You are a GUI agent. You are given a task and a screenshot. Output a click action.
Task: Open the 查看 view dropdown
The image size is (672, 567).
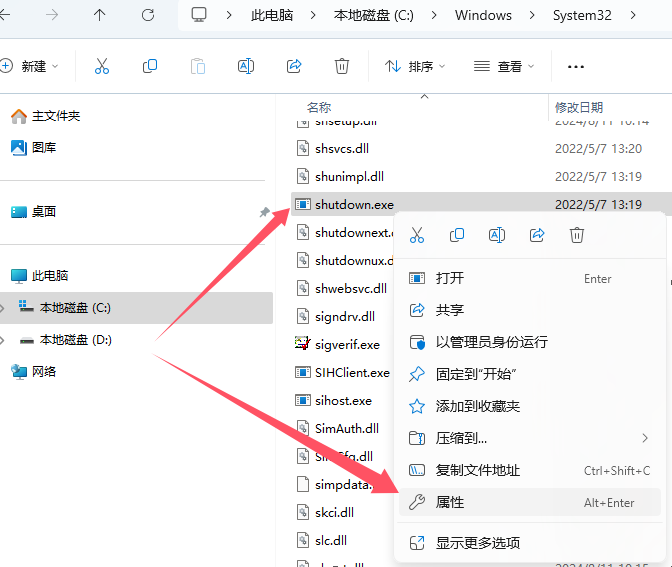(504, 66)
